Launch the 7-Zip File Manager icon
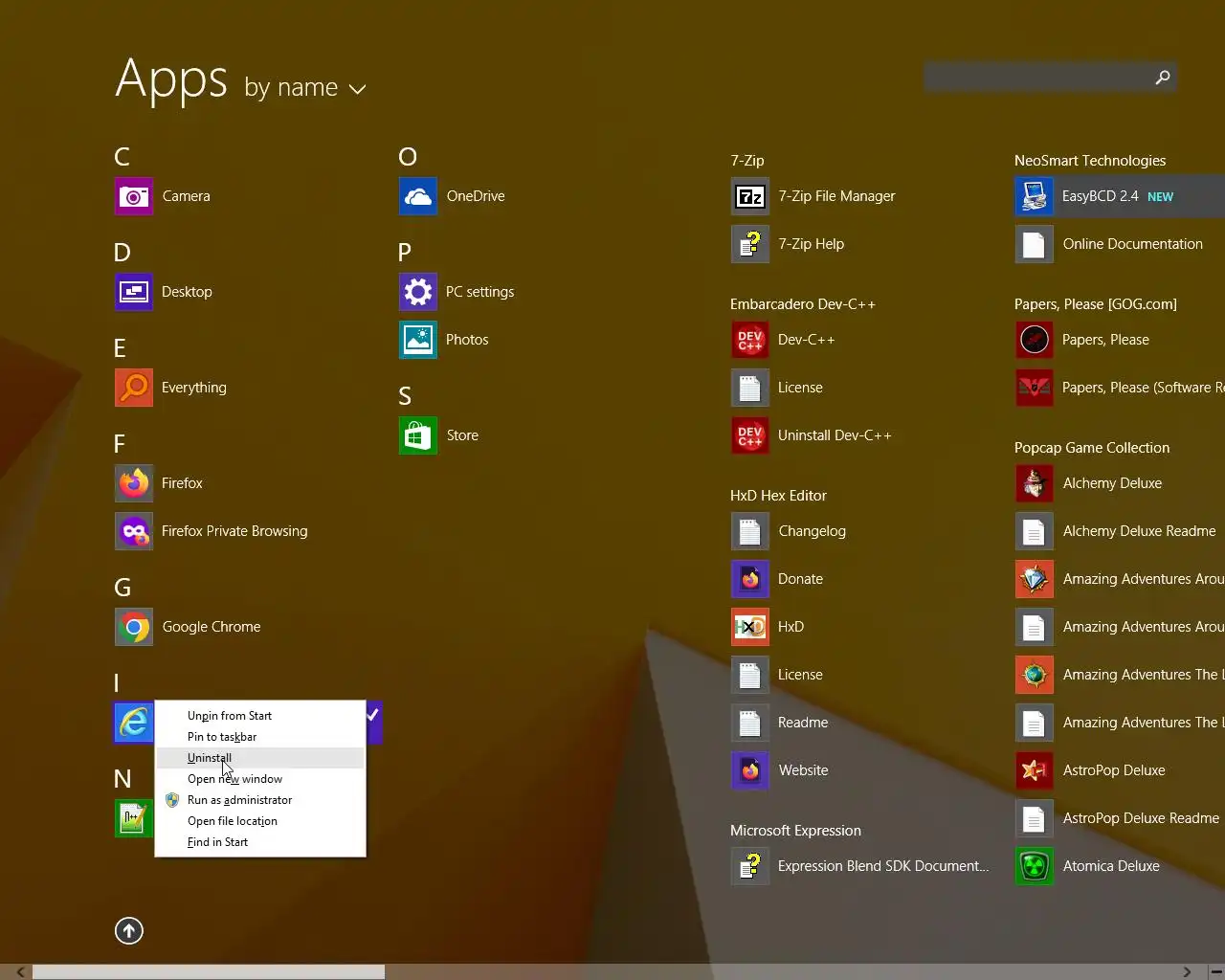 point(750,196)
